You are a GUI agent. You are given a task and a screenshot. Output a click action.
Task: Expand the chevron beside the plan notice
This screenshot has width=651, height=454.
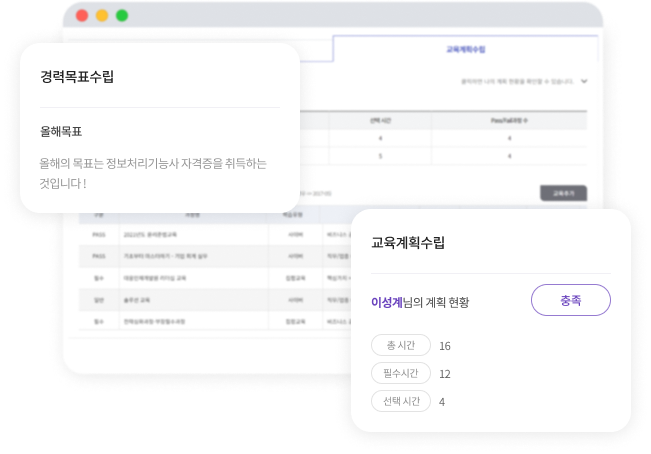[x=584, y=82]
